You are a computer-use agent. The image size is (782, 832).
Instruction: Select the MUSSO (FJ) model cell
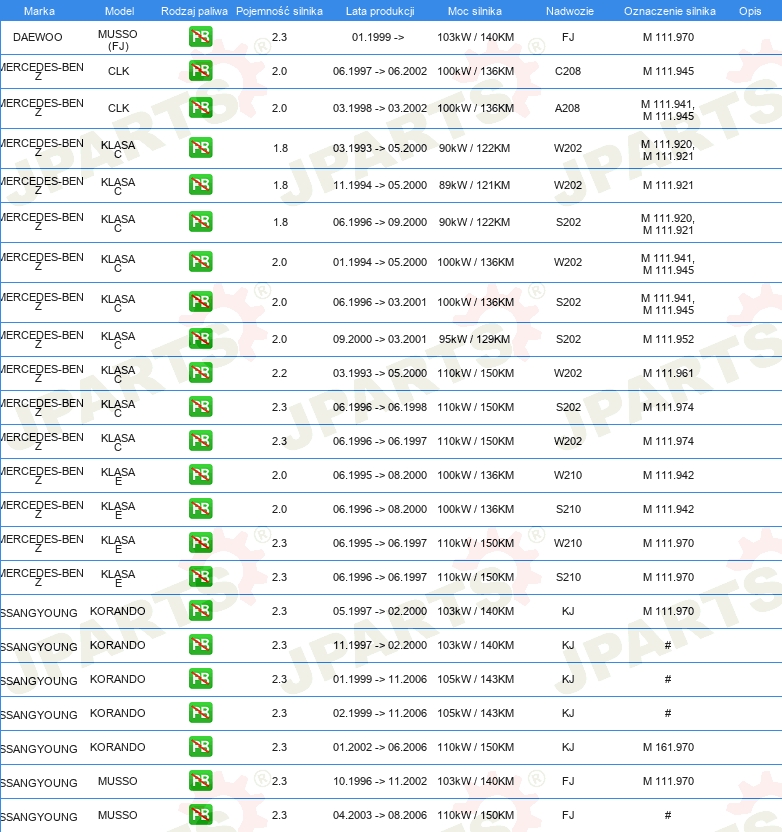coord(118,40)
